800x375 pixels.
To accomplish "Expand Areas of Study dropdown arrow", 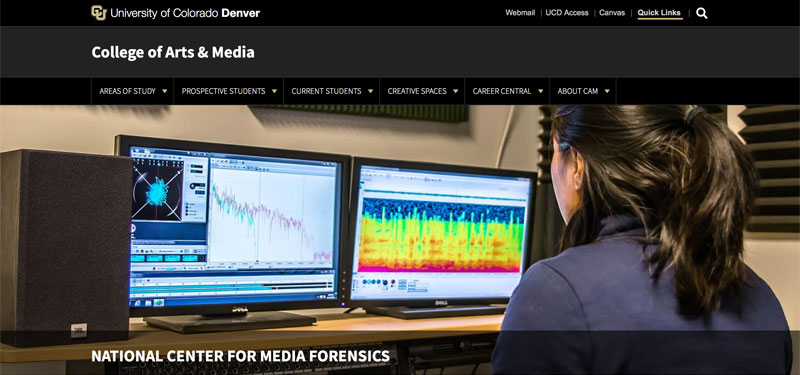I will [164, 91].
